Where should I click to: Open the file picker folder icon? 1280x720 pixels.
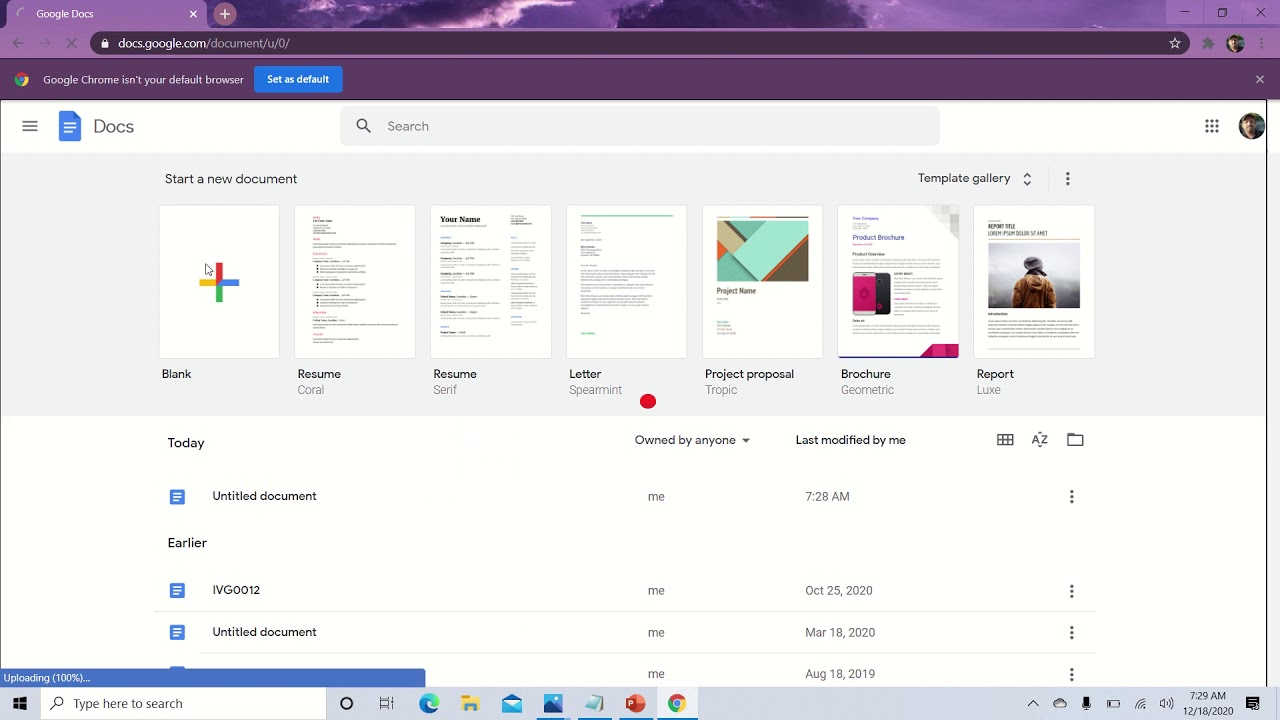1075,440
